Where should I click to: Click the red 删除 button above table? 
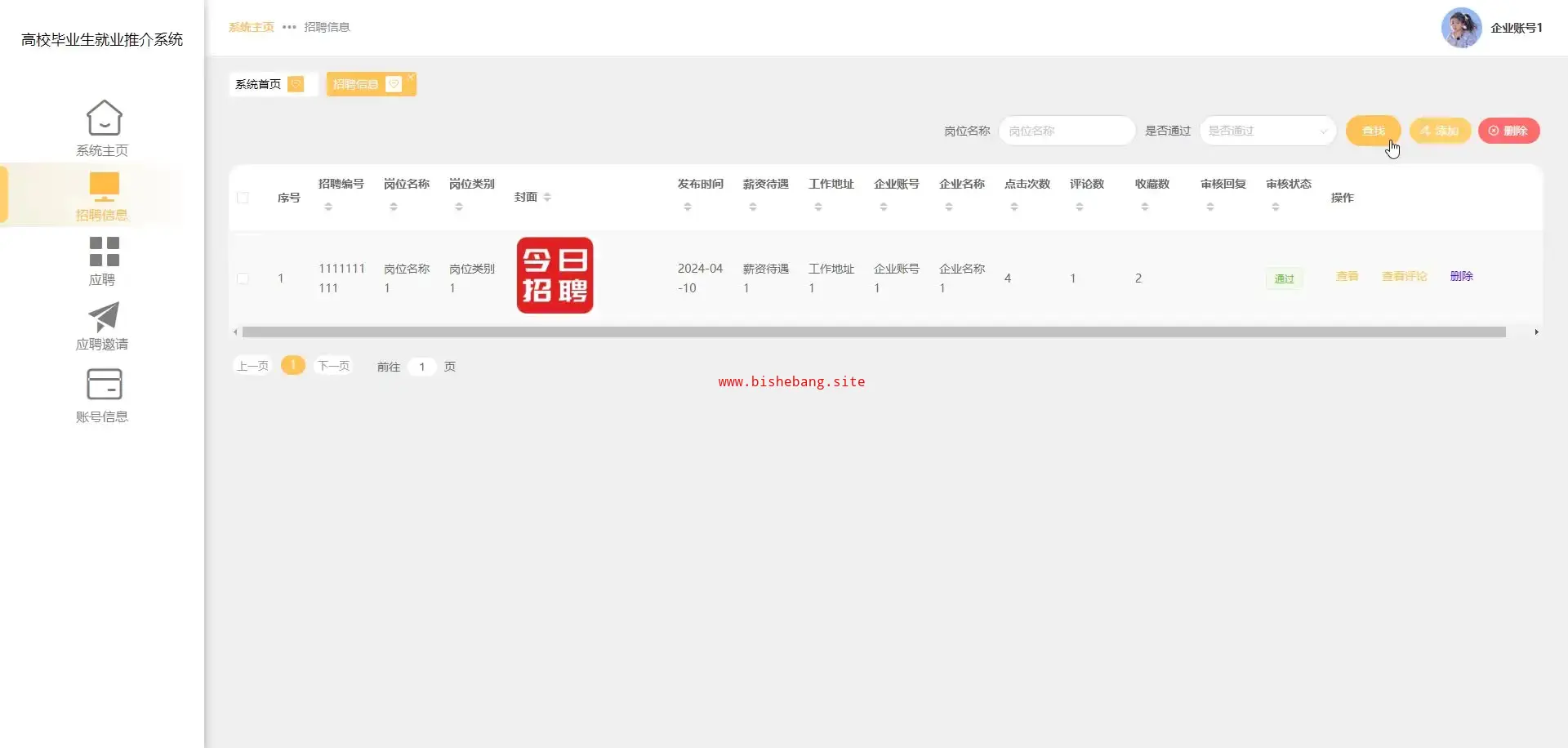click(x=1508, y=131)
